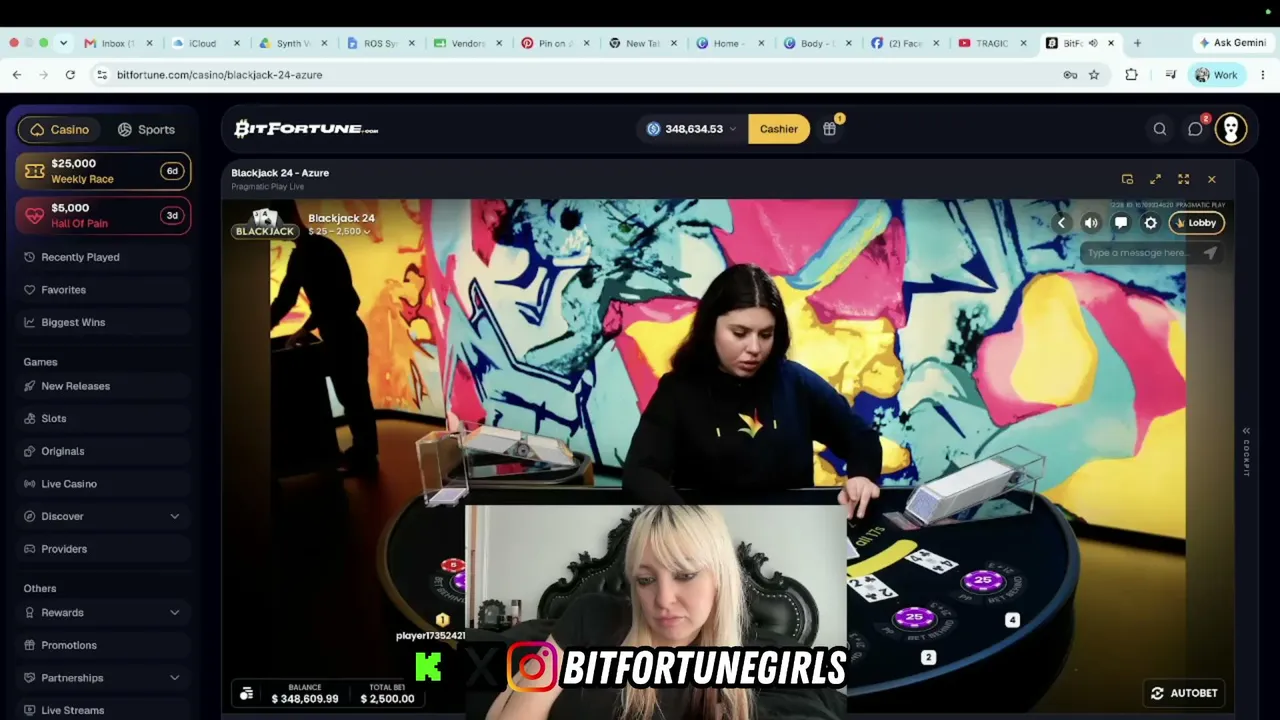This screenshot has width=1280, height=720.
Task: Open the Promotions page
Action: pos(103,645)
